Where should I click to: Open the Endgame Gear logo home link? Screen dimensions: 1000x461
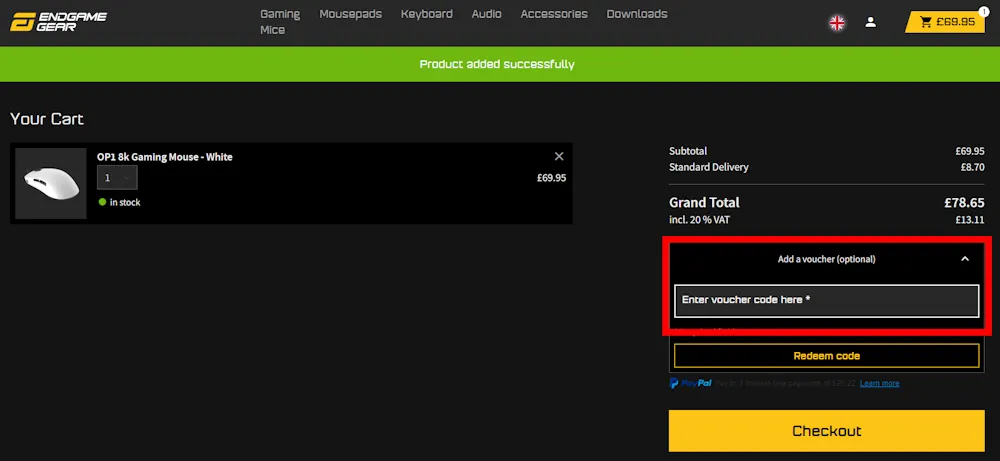point(58,21)
